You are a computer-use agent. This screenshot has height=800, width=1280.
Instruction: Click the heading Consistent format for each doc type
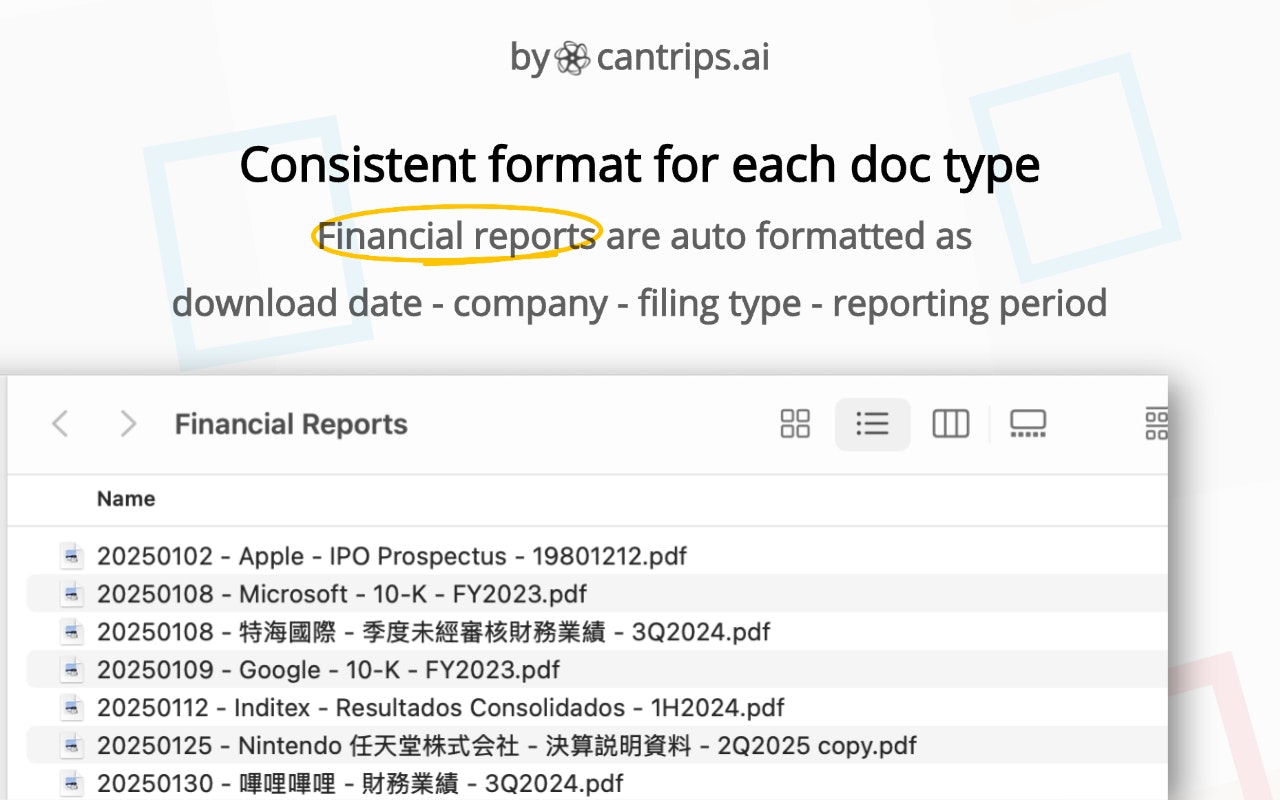pos(640,165)
